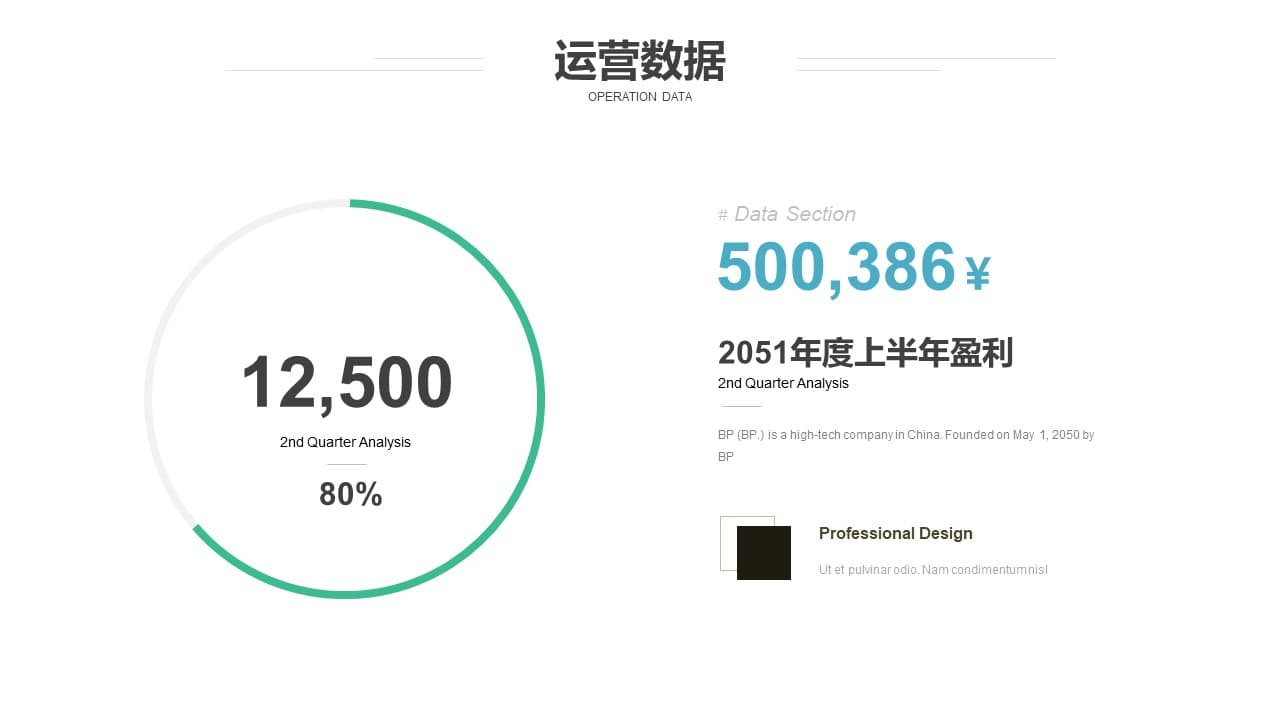Select the OPERATION DATA subtitle
This screenshot has height=720, width=1280.
[640, 97]
